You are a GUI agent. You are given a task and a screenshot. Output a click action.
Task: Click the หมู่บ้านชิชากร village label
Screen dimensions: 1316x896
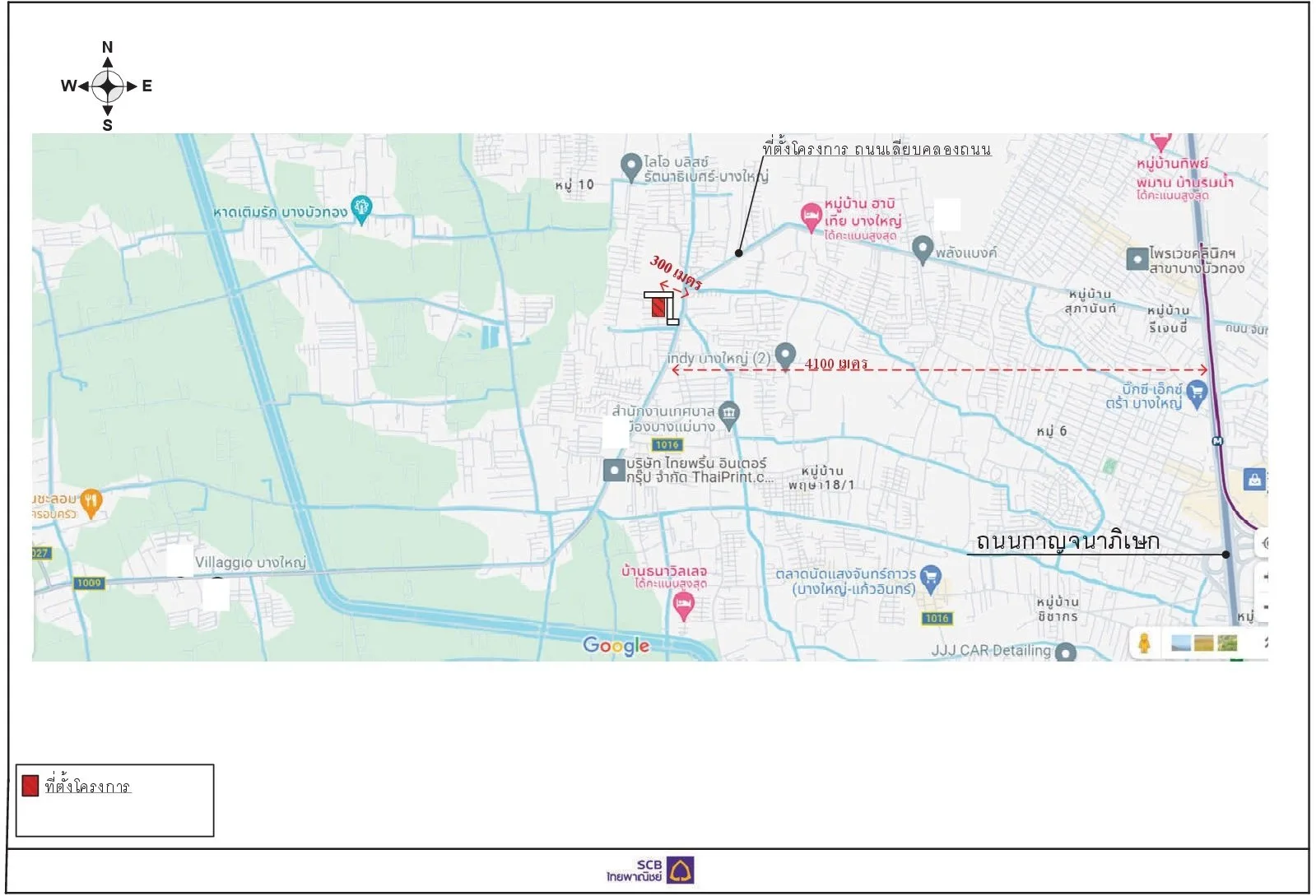coord(1058,609)
